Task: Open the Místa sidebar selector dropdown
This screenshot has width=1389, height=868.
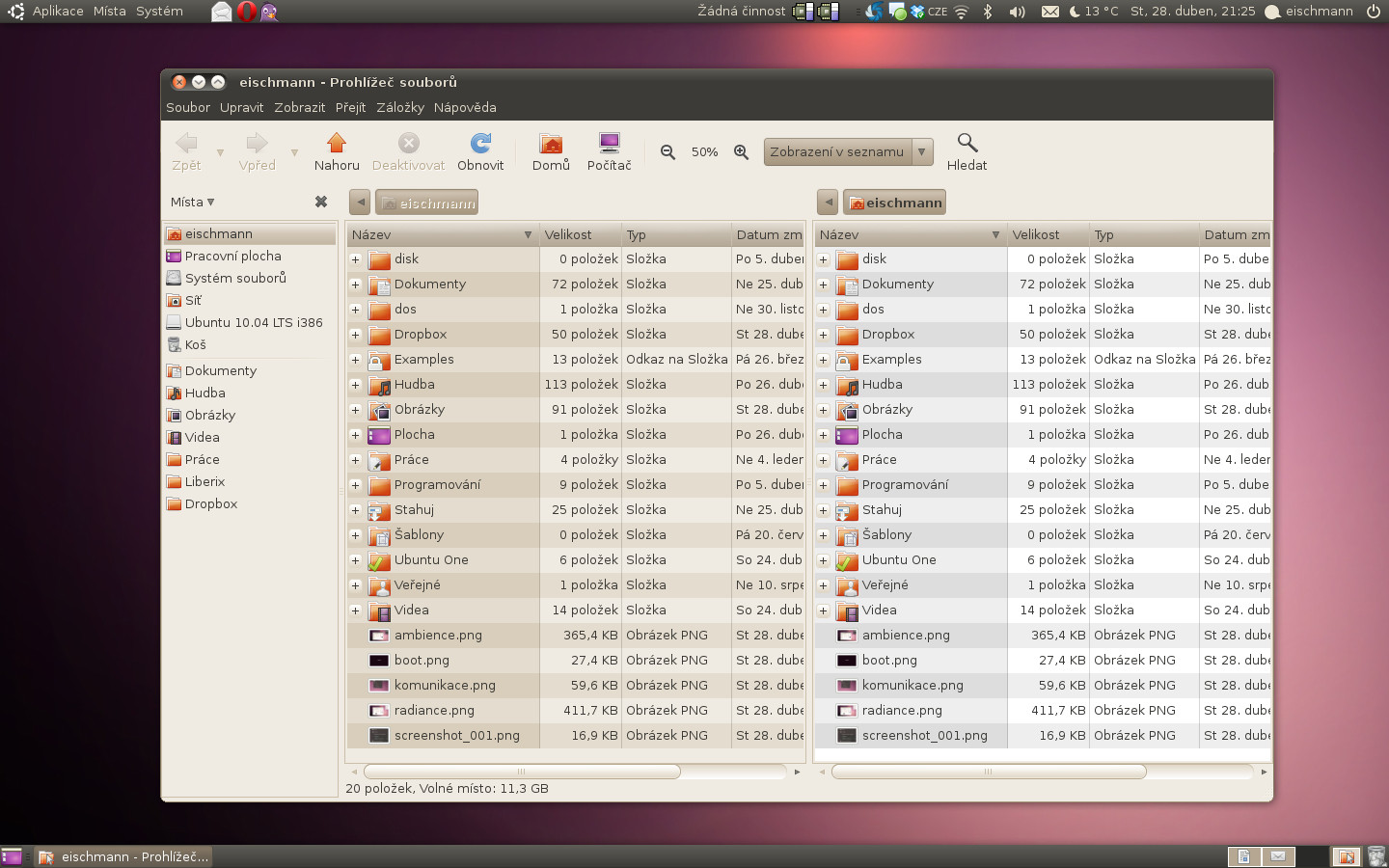Action: (x=192, y=202)
